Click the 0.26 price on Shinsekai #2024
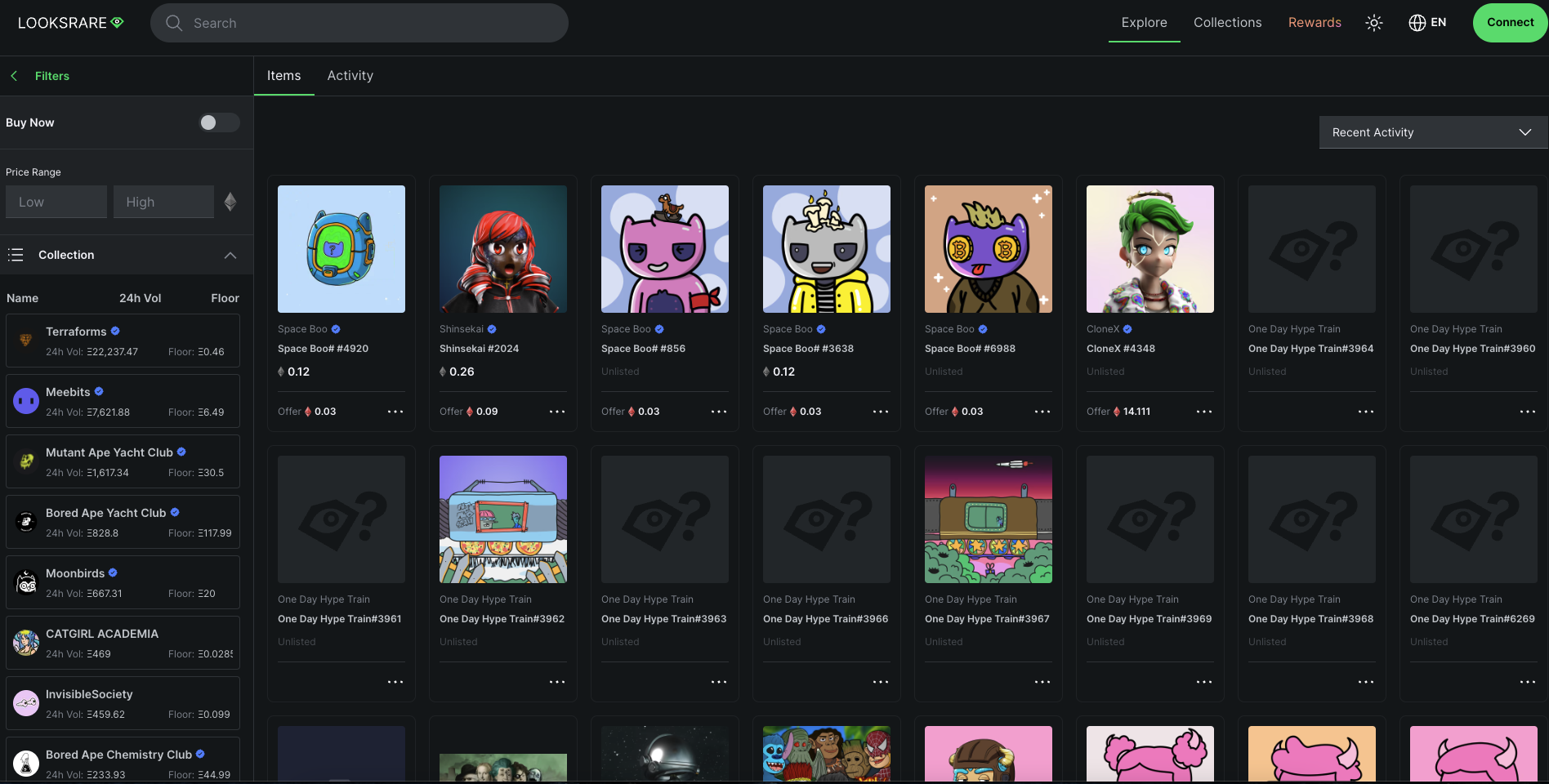Viewport: 1549px width, 784px height. (462, 372)
